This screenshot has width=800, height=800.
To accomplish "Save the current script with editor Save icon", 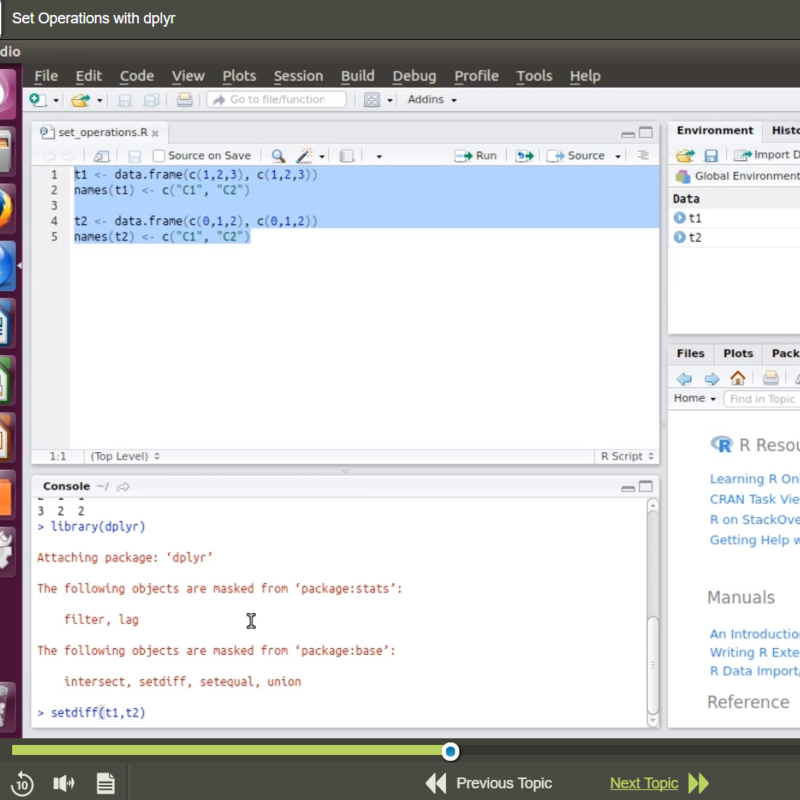I will pyautogui.click(x=134, y=156).
